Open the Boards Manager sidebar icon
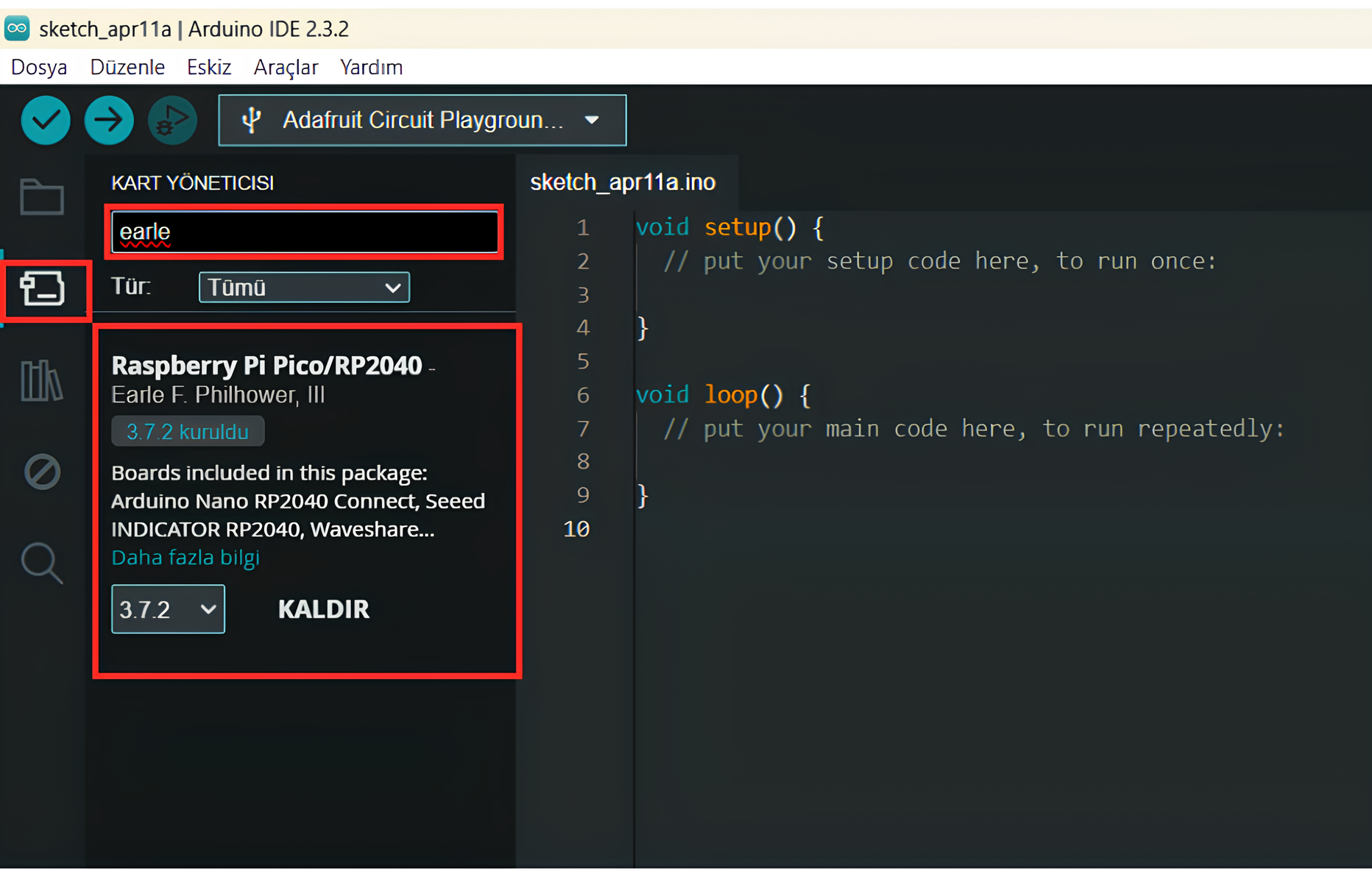The width and height of the screenshot is (1372, 871). click(42, 288)
